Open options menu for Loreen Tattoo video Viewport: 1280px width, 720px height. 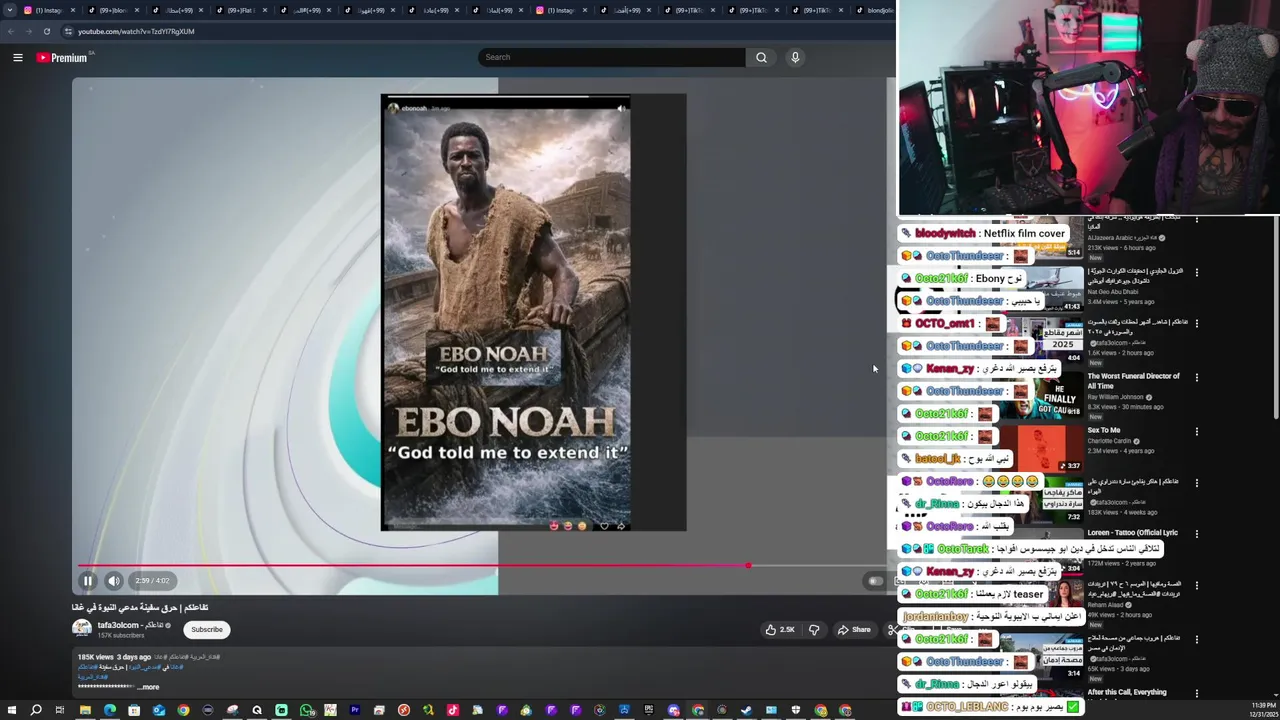(x=1196, y=534)
